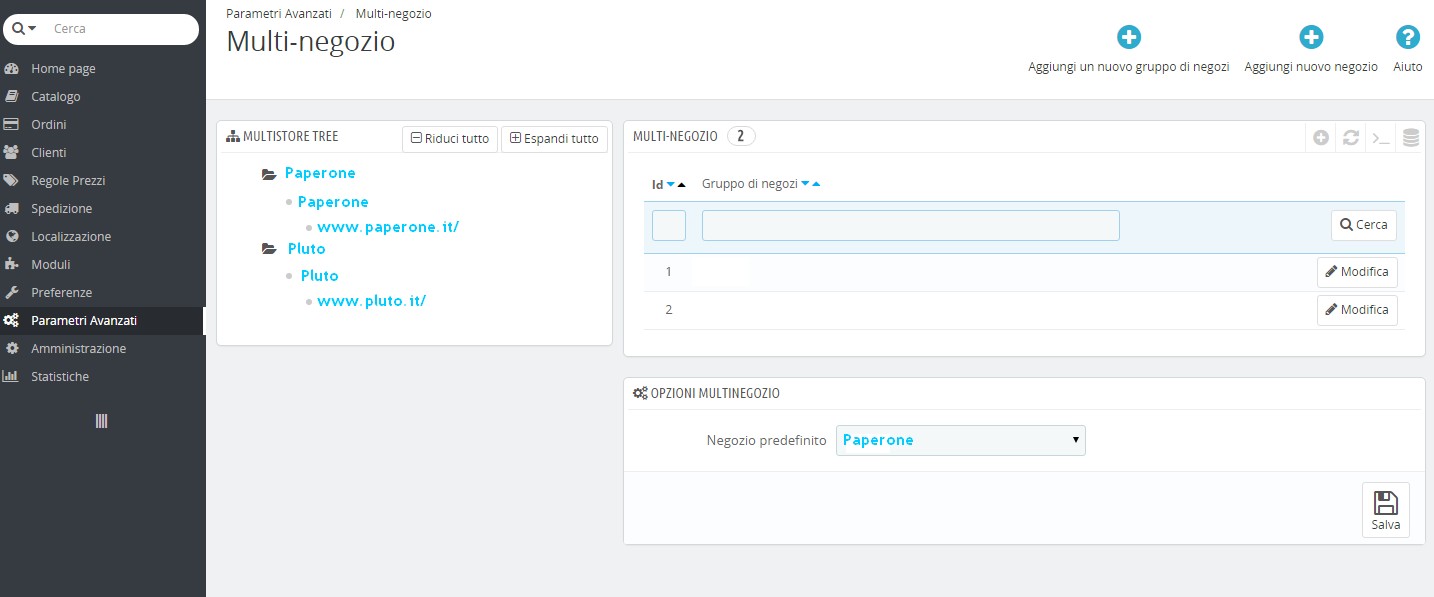Click the Spedizione truck icon
1434x597 pixels.
12,209
